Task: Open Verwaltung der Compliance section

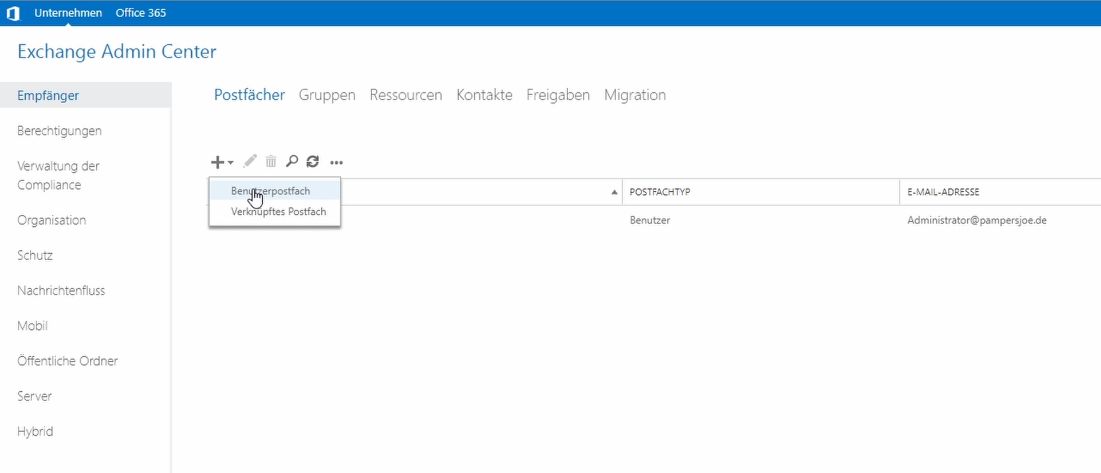Action: 58,175
